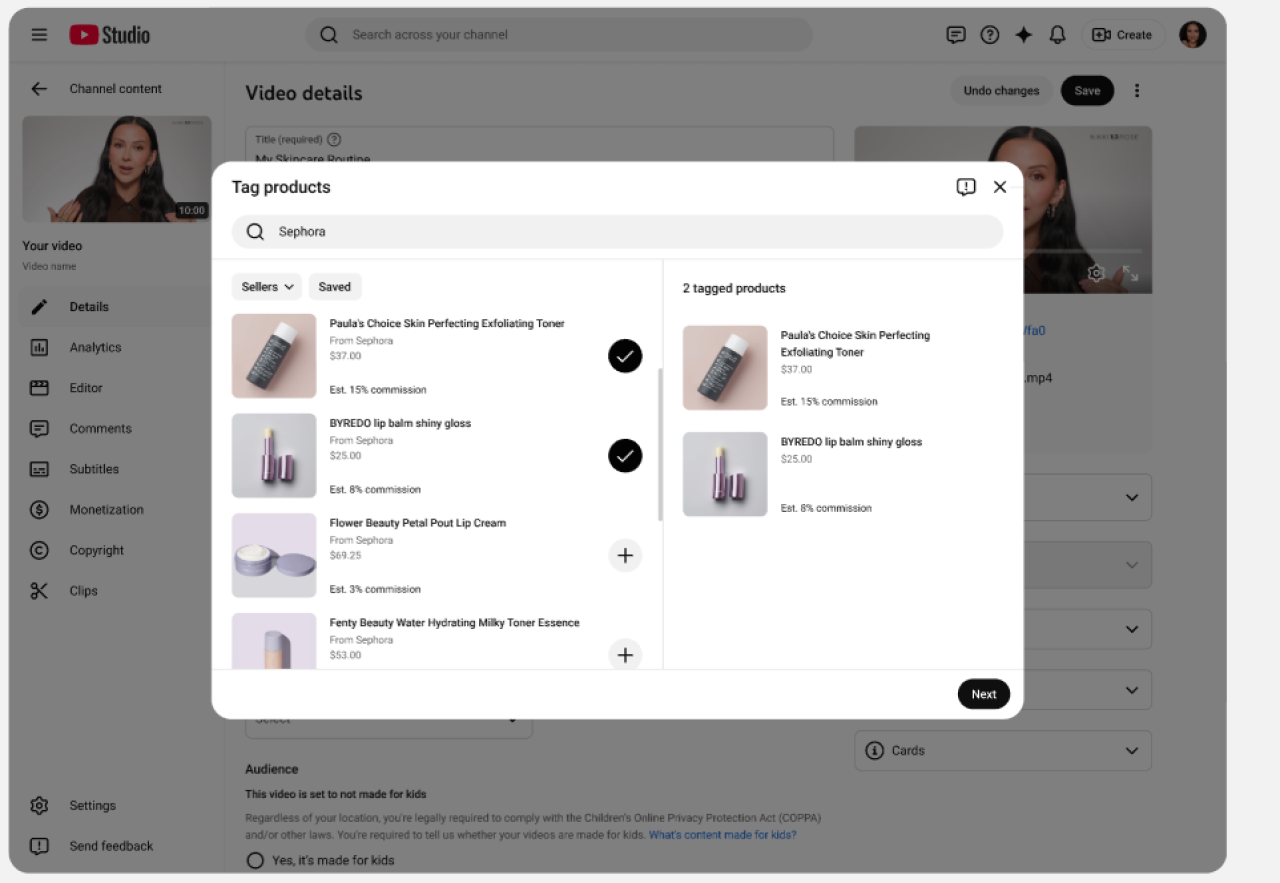
Task: Click the video player settings gear icon
Action: point(1096,273)
